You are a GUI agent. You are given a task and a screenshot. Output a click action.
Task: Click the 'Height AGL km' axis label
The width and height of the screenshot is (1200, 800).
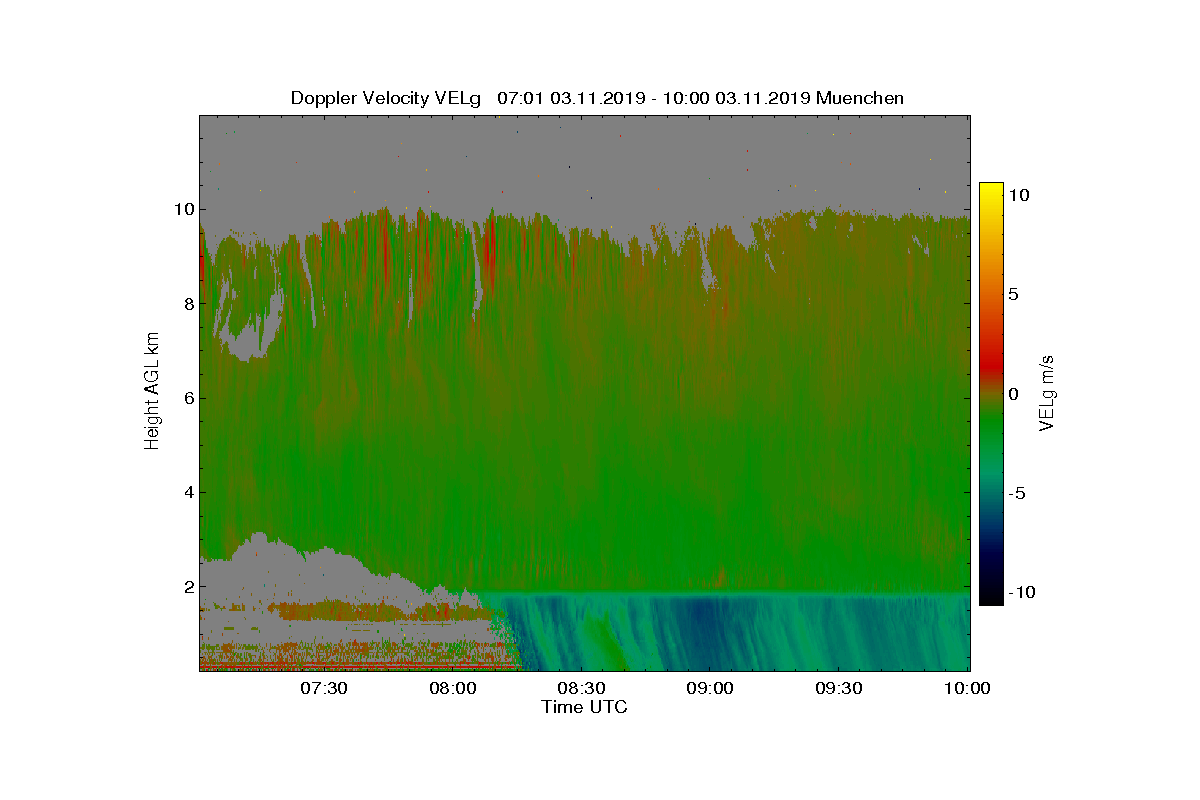[x=153, y=392]
